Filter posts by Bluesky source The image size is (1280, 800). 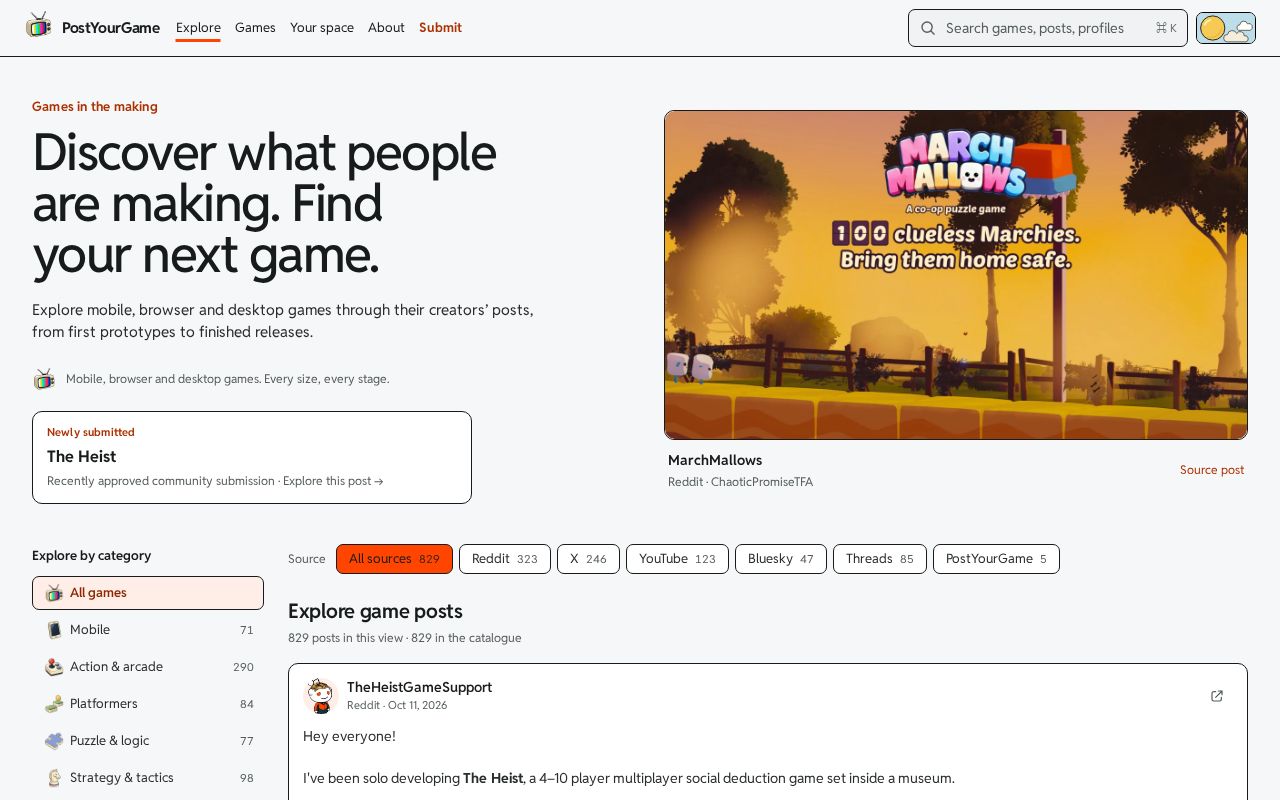click(781, 559)
